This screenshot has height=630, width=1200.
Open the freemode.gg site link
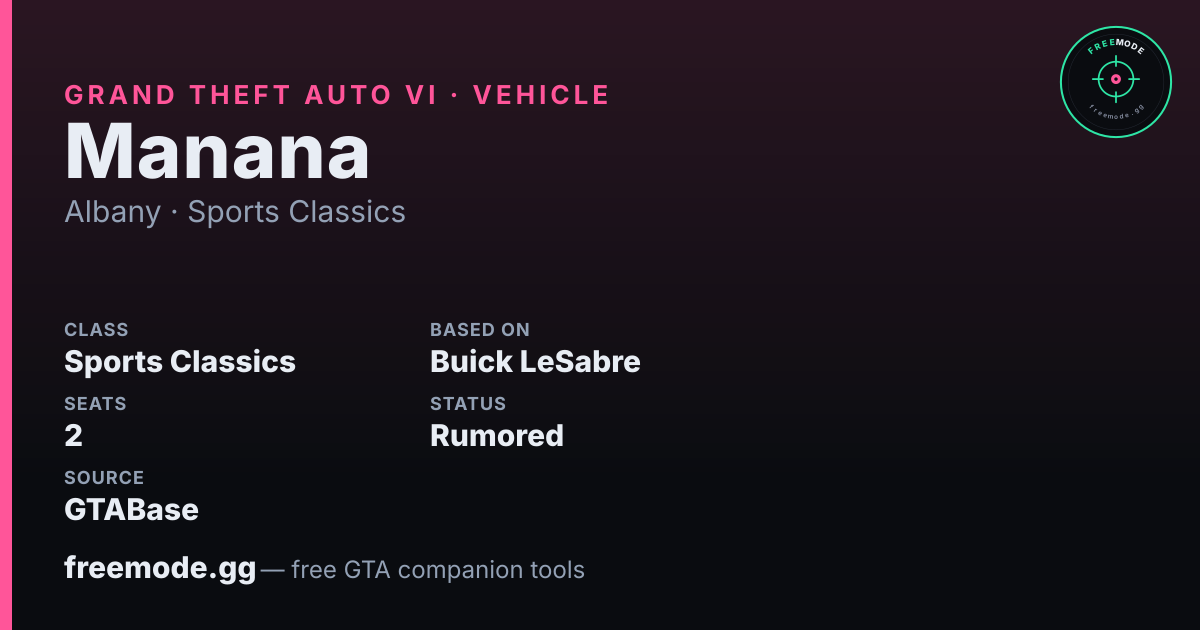tap(160, 569)
